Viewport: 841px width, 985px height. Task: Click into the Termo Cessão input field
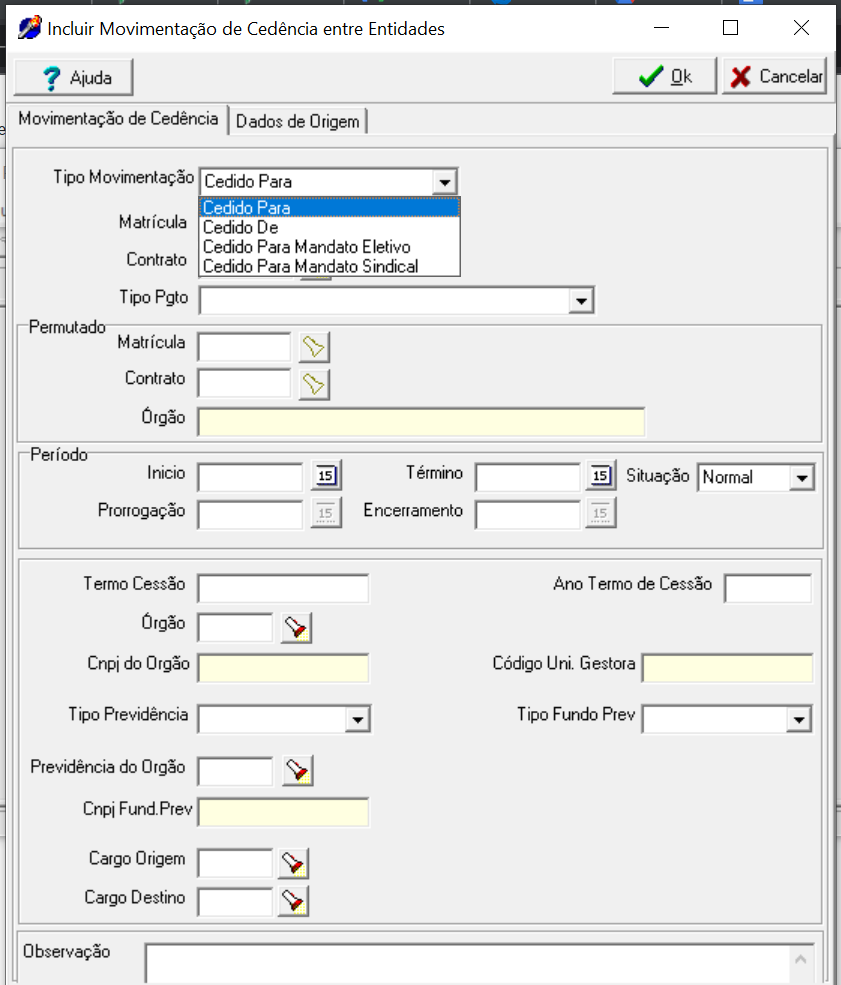[283, 589]
